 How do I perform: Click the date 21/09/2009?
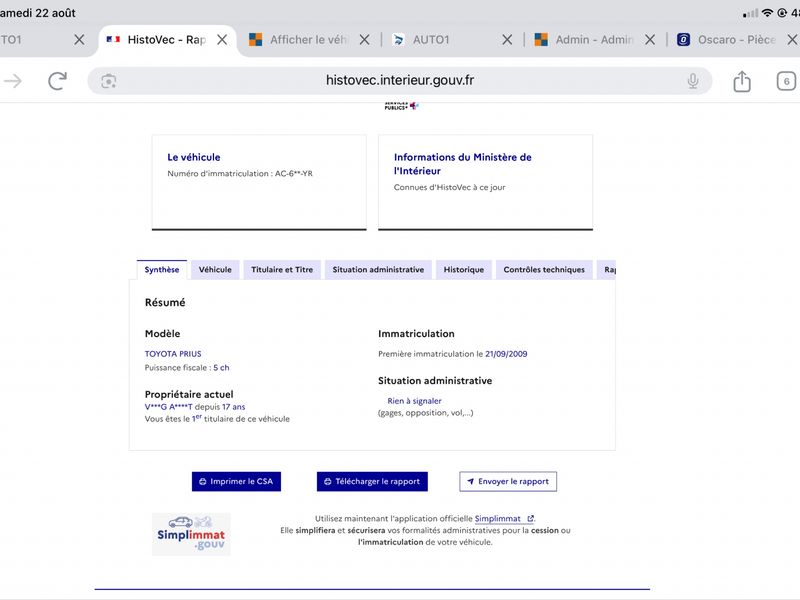tap(506, 354)
